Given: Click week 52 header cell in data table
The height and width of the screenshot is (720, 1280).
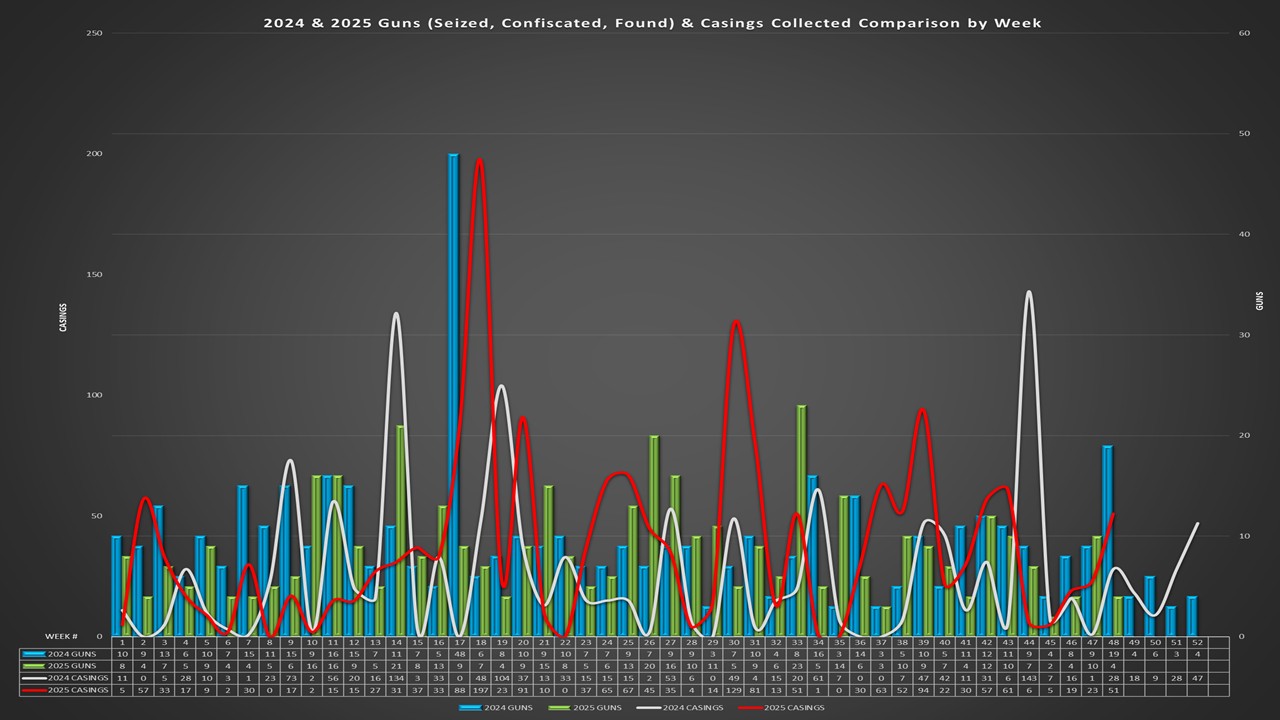Looking at the screenshot, I should coord(1192,642).
